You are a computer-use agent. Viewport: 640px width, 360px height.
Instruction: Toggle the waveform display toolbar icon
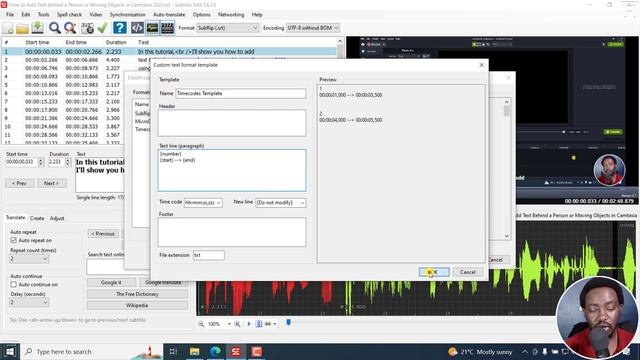(x=152, y=28)
